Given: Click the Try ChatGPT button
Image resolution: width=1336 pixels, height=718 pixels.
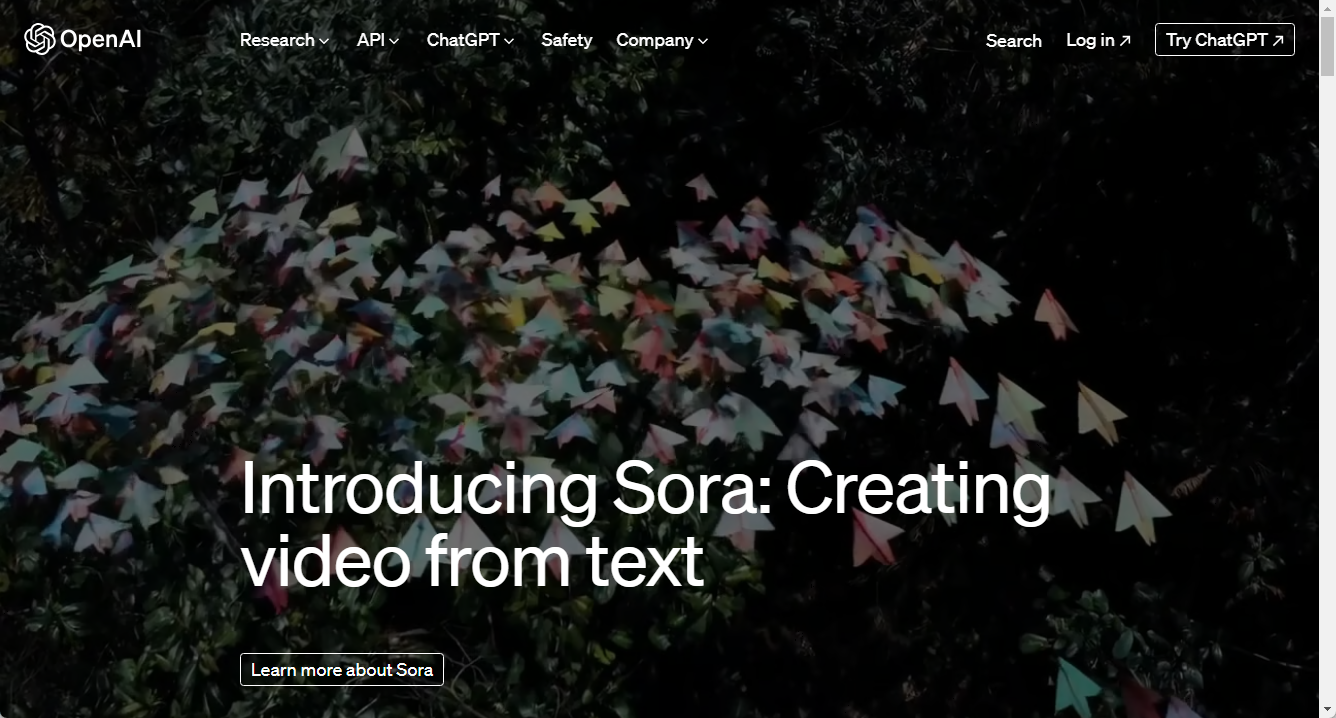Looking at the screenshot, I should pos(1225,40).
